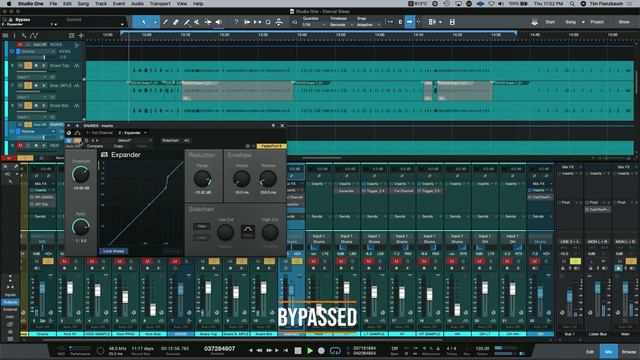Select the Bend tool
640x360 pixels.
coord(207,22)
